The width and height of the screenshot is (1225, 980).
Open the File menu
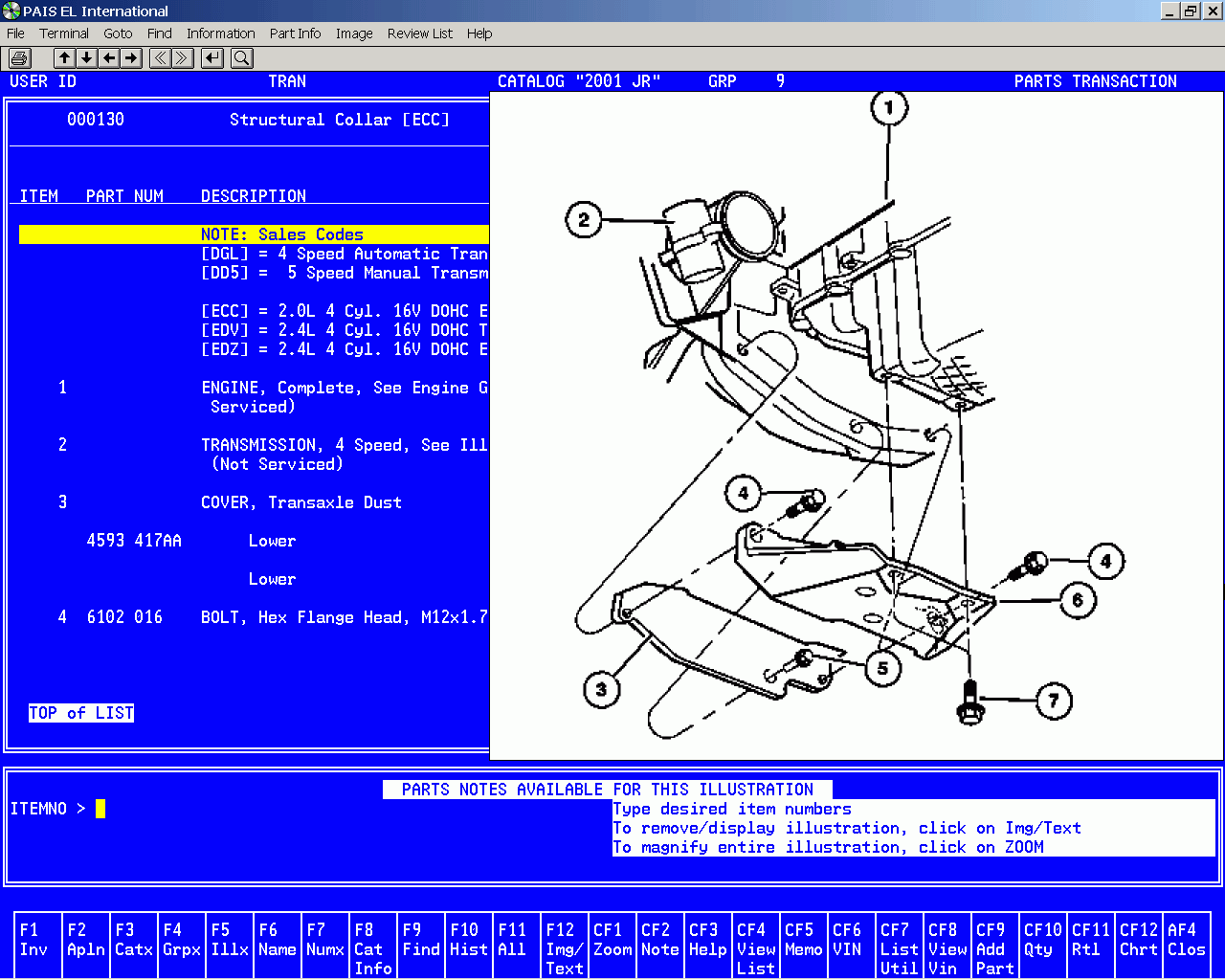[x=15, y=33]
